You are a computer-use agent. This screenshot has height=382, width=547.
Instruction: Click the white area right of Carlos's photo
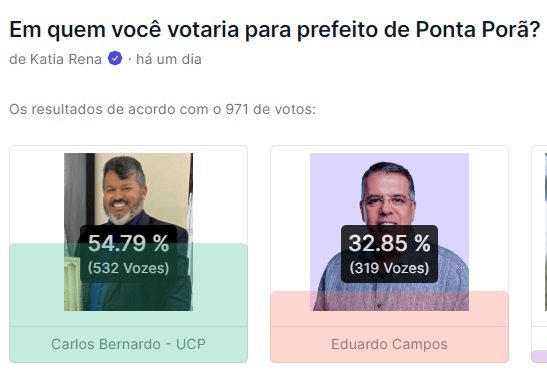(x=220, y=195)
